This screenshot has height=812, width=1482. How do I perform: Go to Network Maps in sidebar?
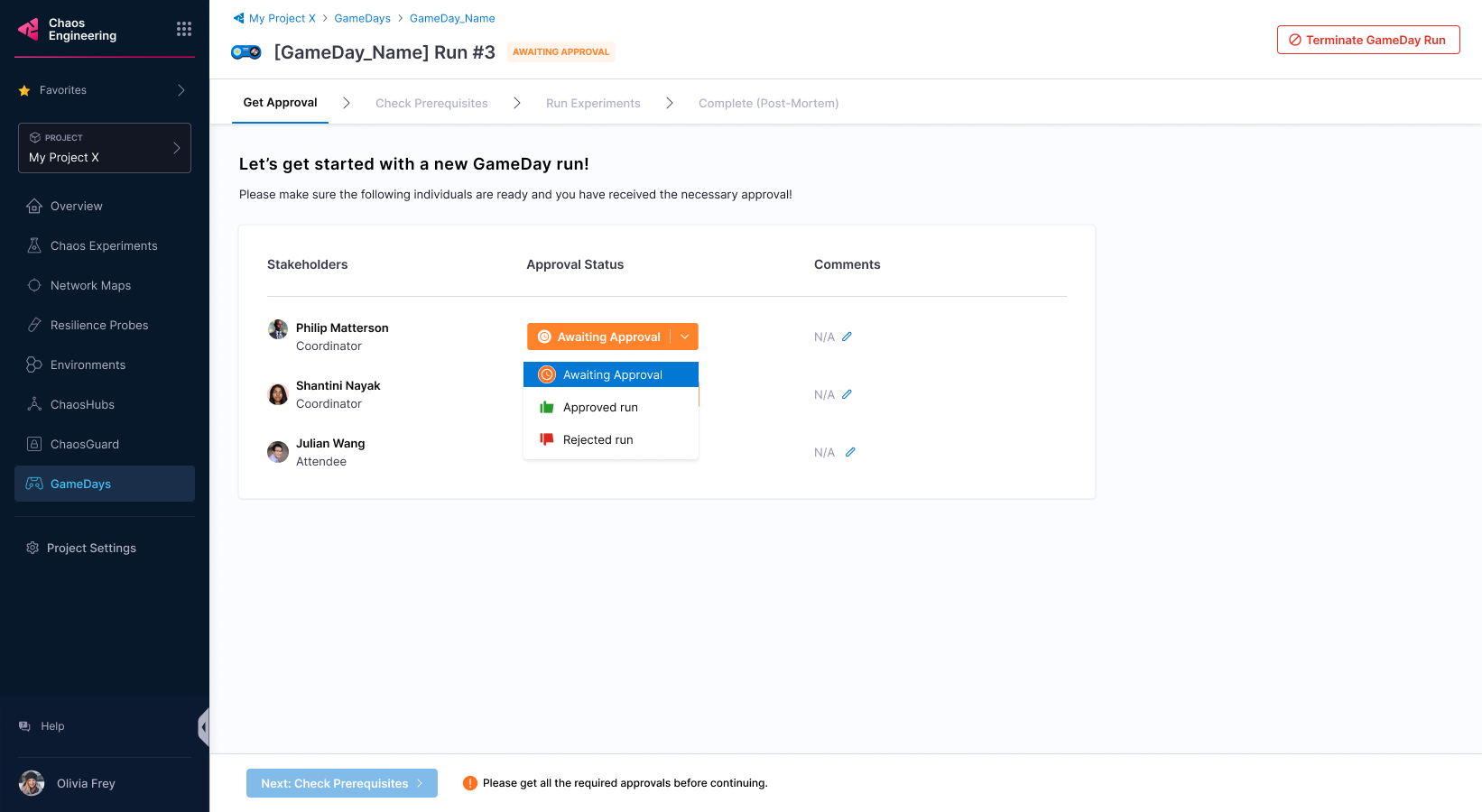(90, 285)
